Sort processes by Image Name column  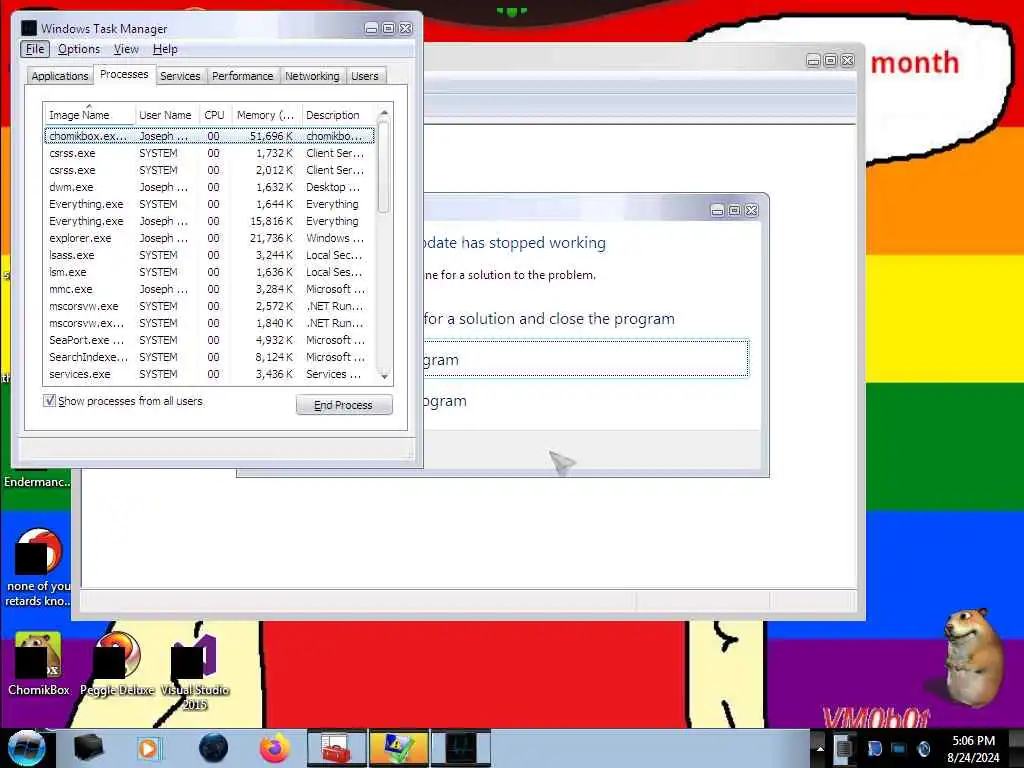click(89, 115)
